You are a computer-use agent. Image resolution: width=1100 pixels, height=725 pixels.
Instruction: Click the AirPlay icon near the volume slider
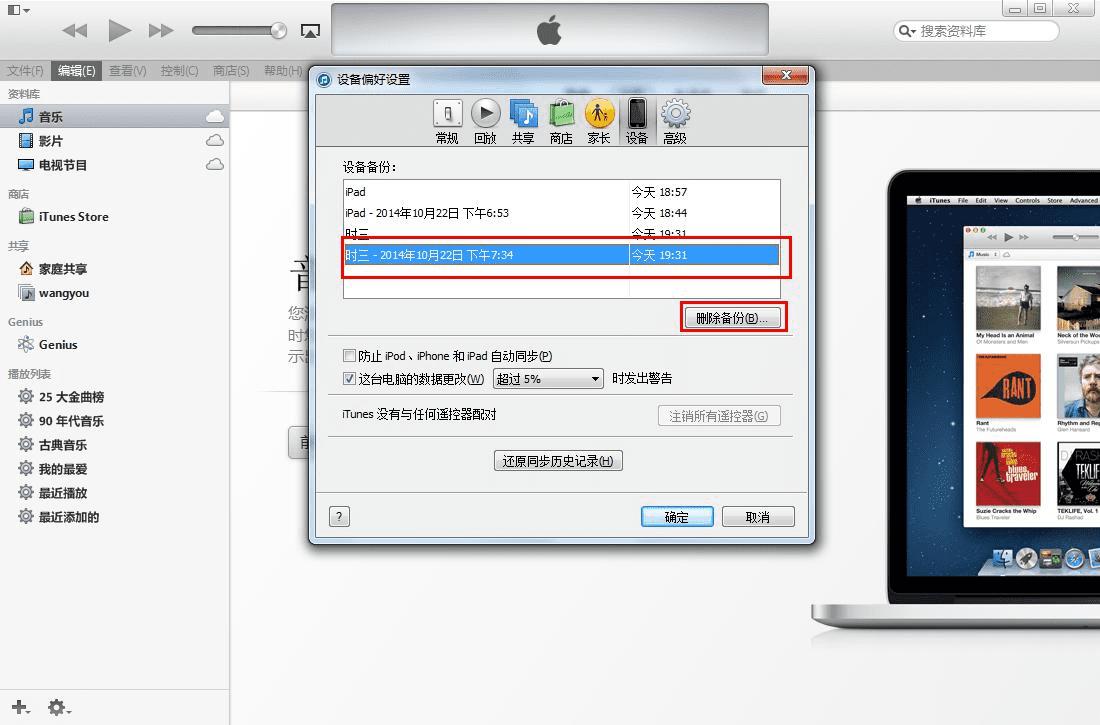click(310, 30)
